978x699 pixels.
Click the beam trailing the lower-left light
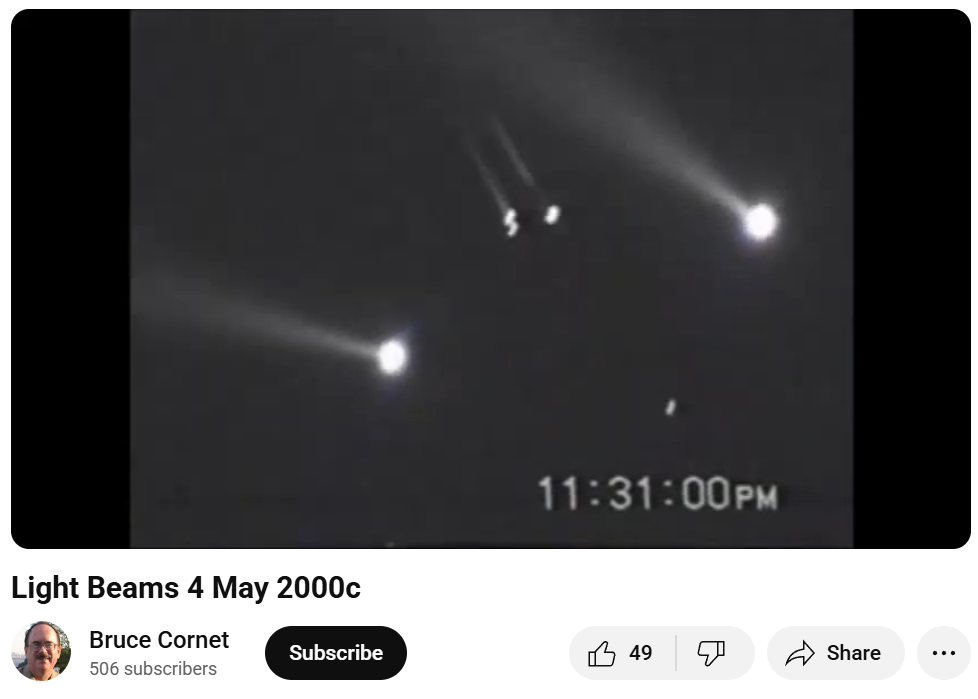coord(256,315)
